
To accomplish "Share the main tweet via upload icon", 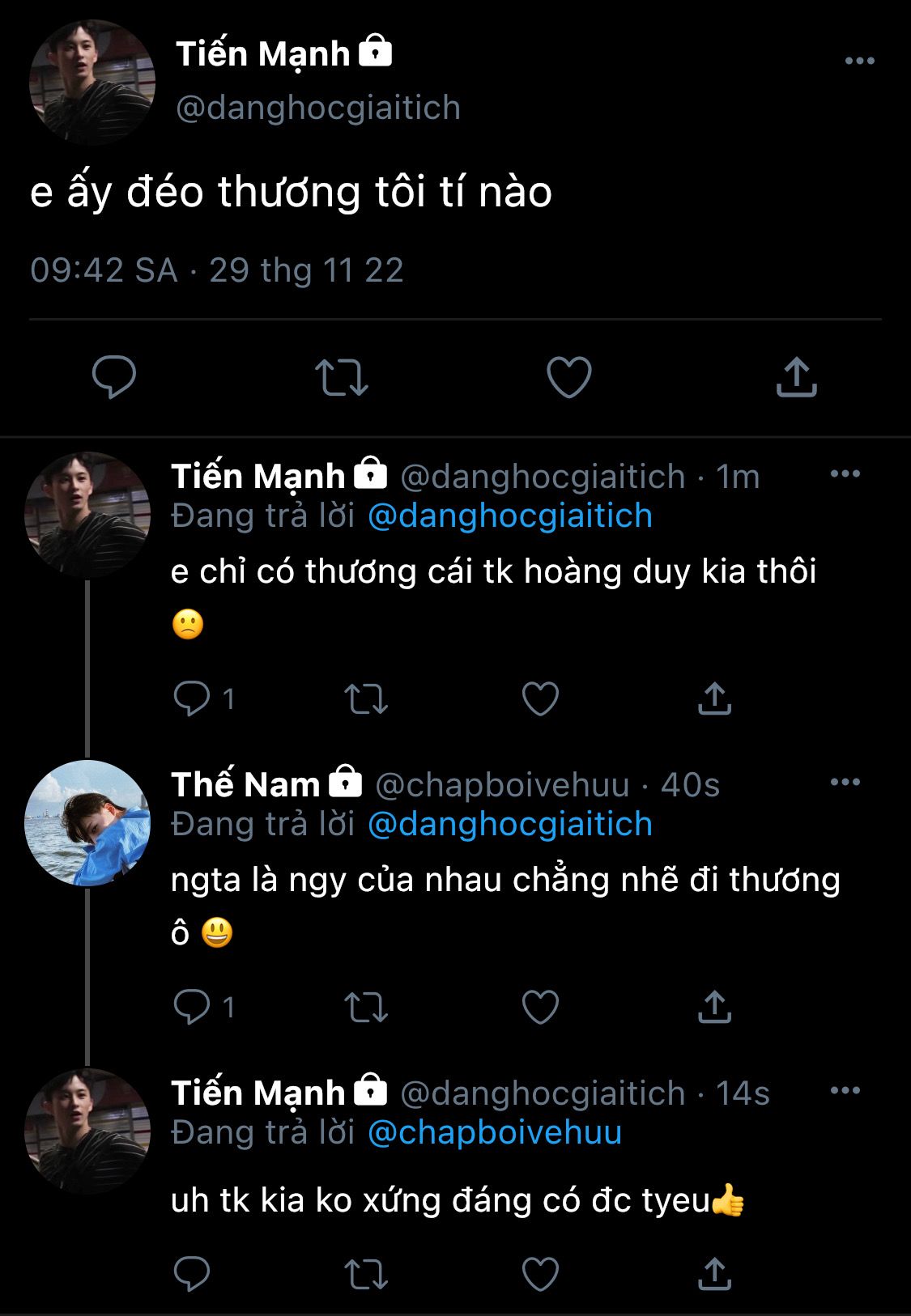I will click(796, 377).
